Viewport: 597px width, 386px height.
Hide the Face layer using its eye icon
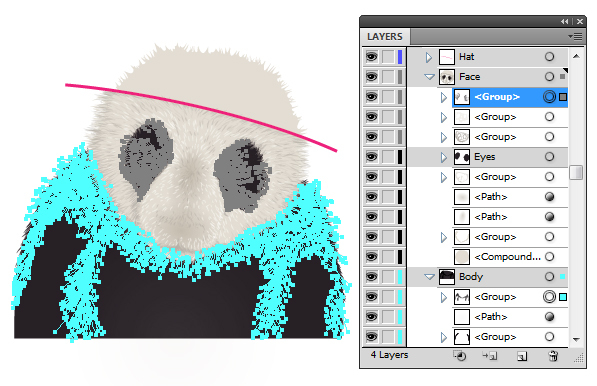pos(371,77)
